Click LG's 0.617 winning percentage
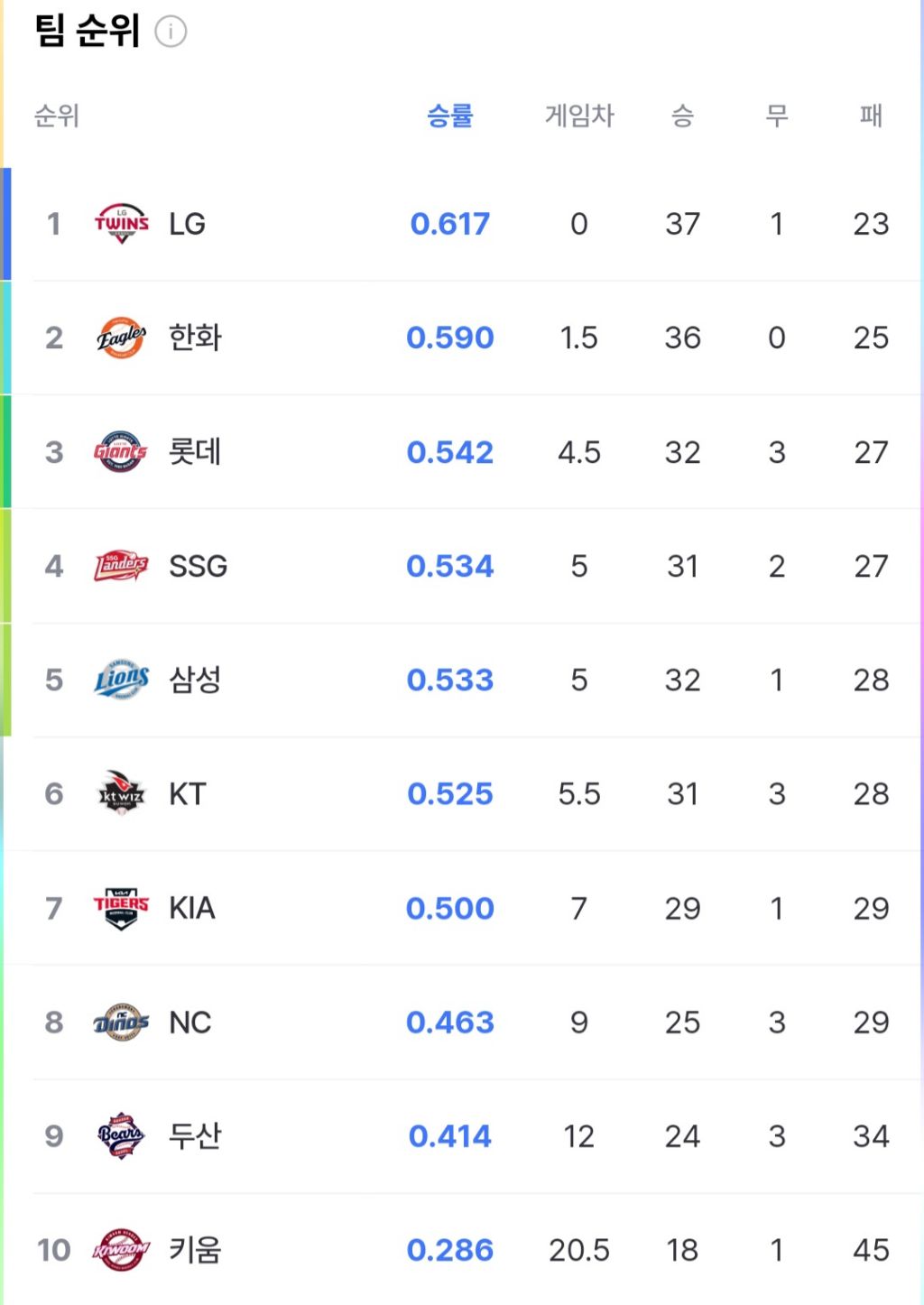 click(449, 223)
